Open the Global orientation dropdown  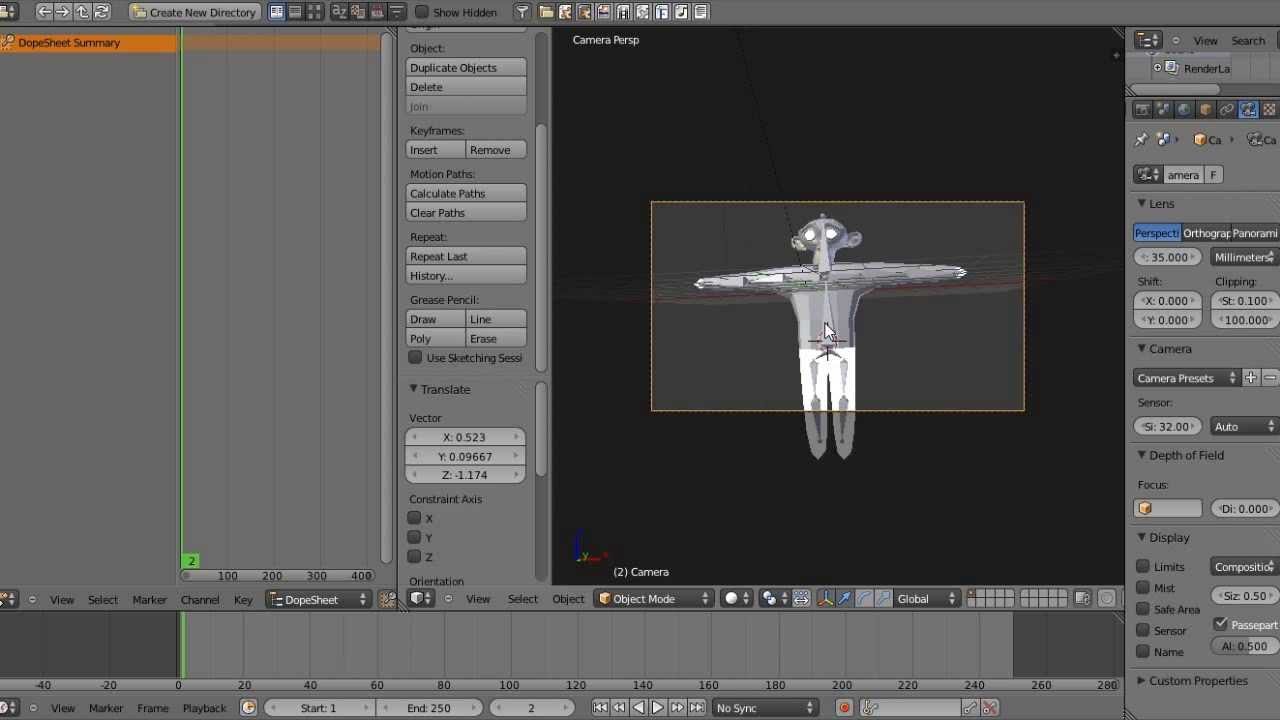tap(926, 599)
